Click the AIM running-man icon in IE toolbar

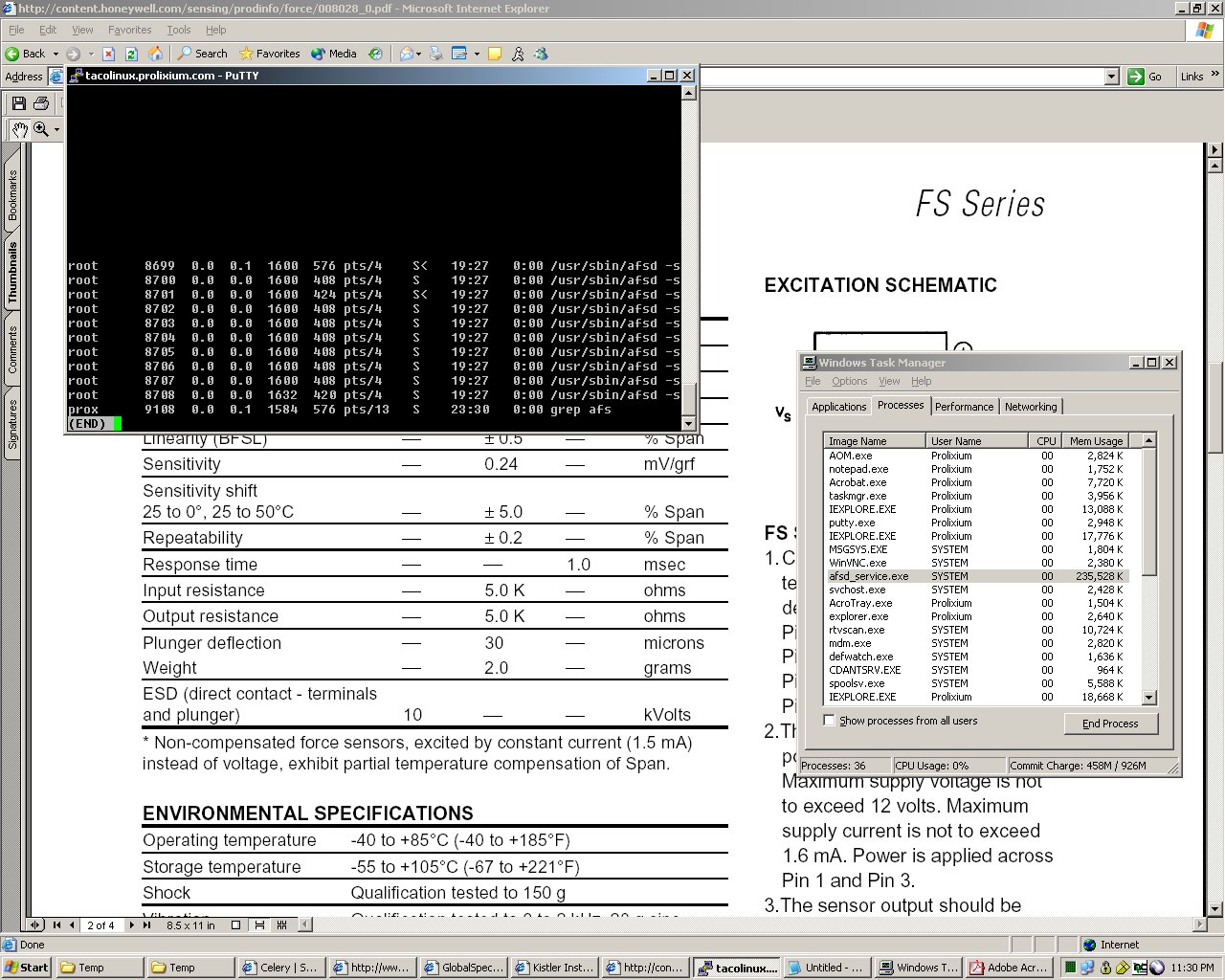[518, 54]
